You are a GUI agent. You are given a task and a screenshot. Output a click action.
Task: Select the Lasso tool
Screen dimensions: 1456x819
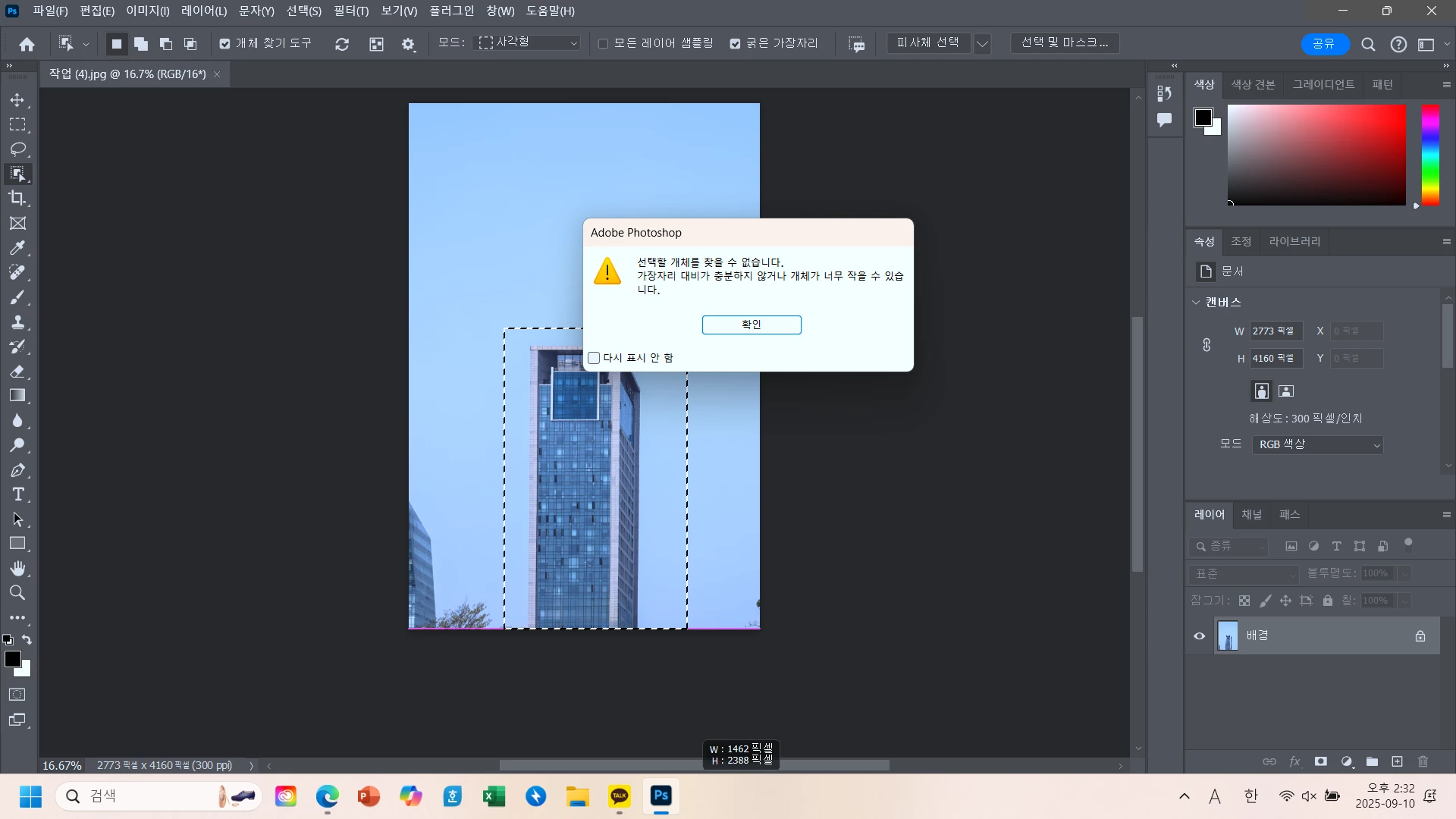click(x=17, y=149)
